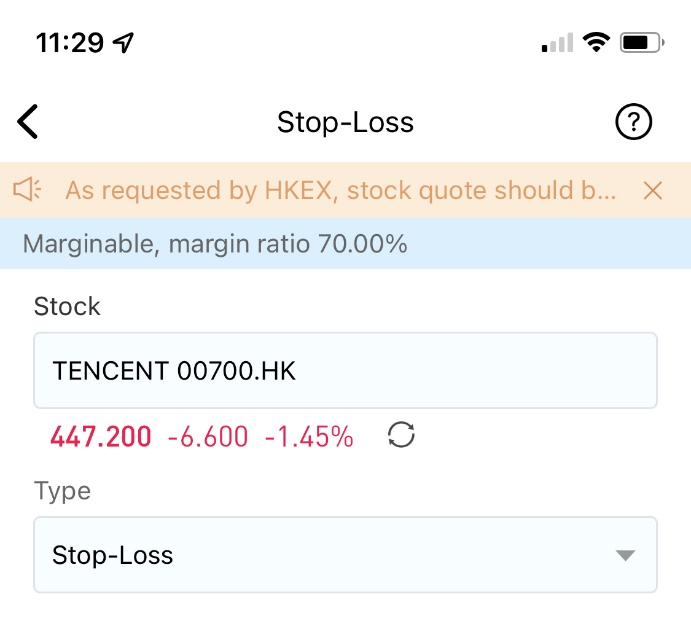Tap the margin ratio 70.00% banner
Image resolution: width=691 pixels, height=621 pixels.
coord(346,243)
